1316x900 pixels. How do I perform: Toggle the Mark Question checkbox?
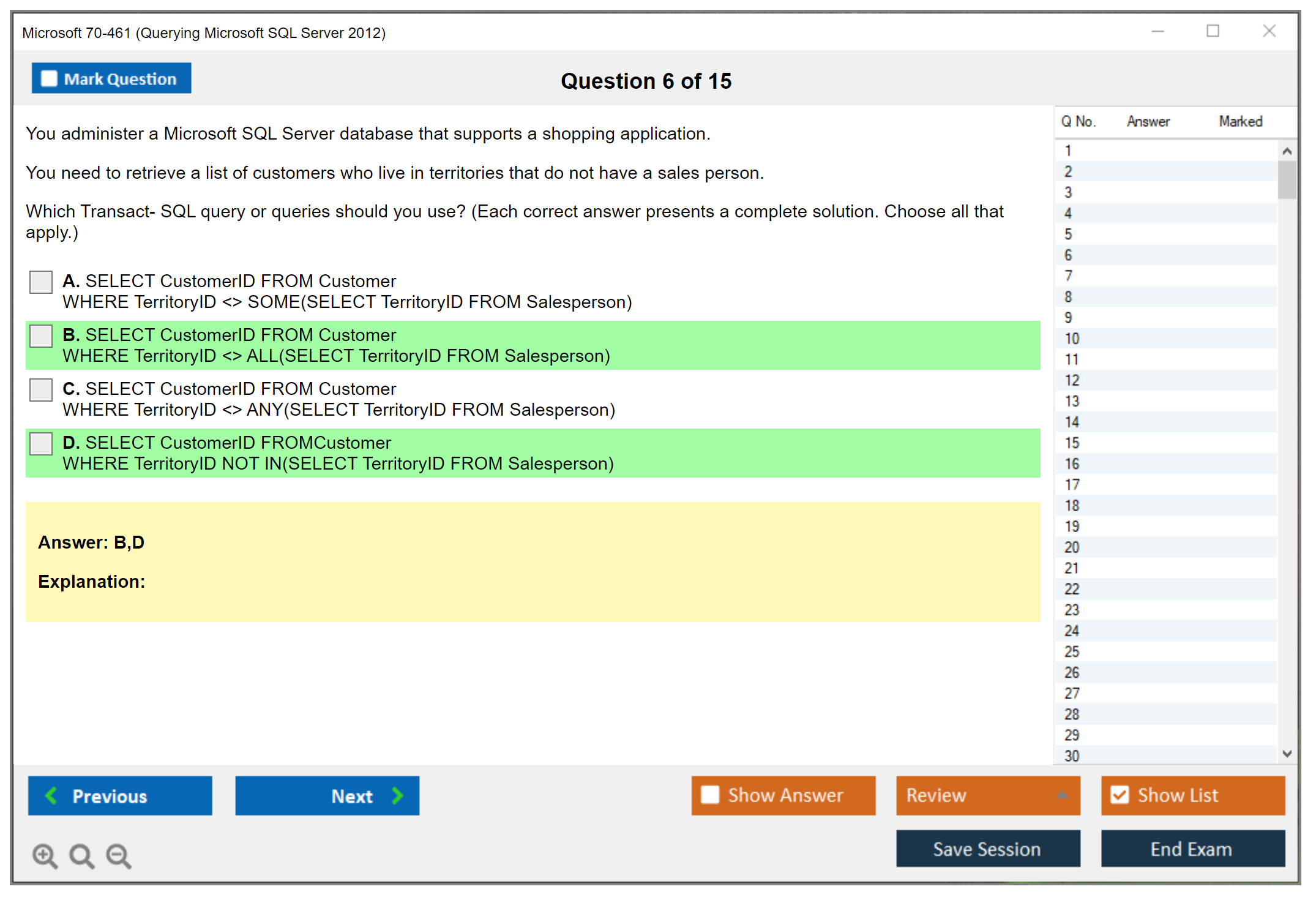click(x=50, y=79)
